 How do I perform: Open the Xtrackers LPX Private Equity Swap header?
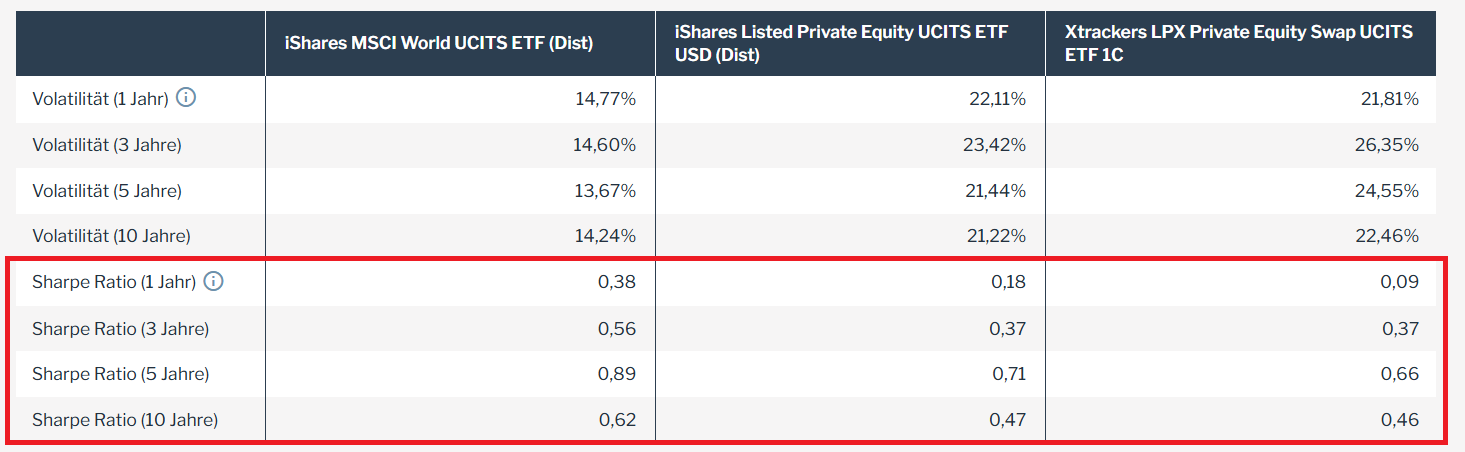1239,43
